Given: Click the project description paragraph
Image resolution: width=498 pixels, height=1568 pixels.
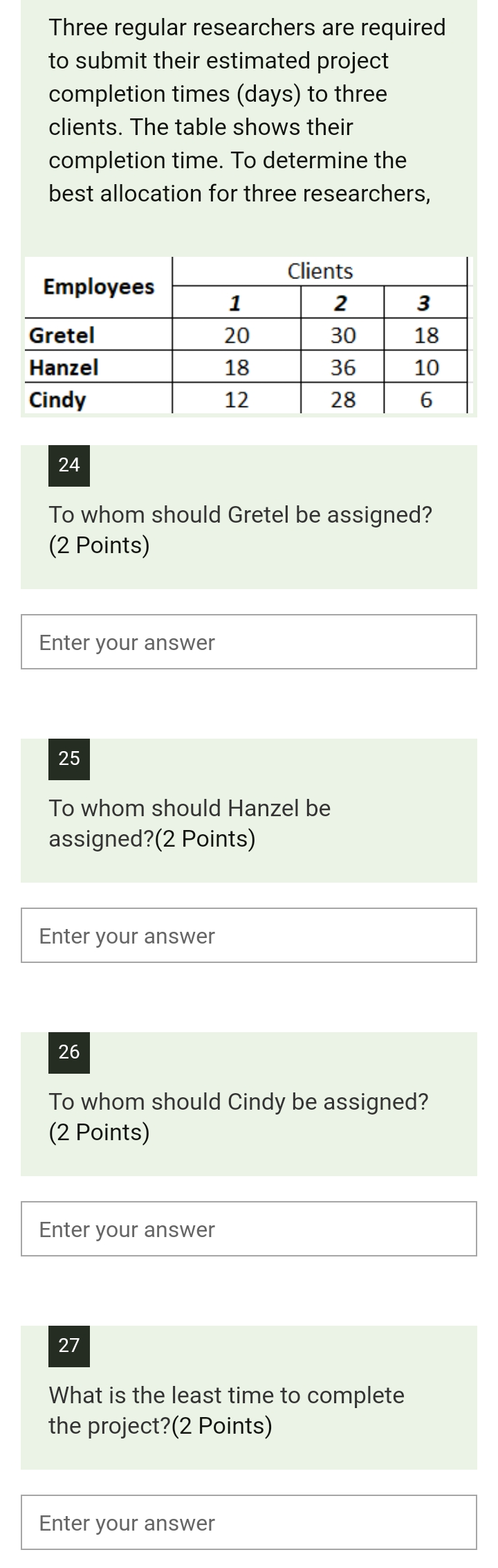Looking at the screenshot, I should tap(247, 110).
